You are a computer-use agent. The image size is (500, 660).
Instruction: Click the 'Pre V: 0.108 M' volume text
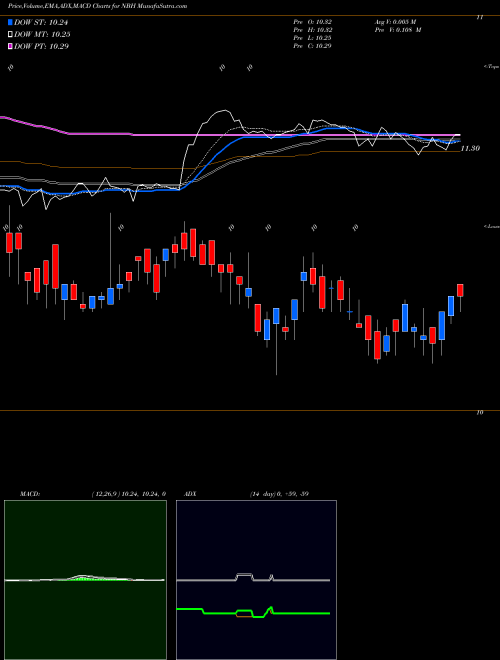(397, 30)
